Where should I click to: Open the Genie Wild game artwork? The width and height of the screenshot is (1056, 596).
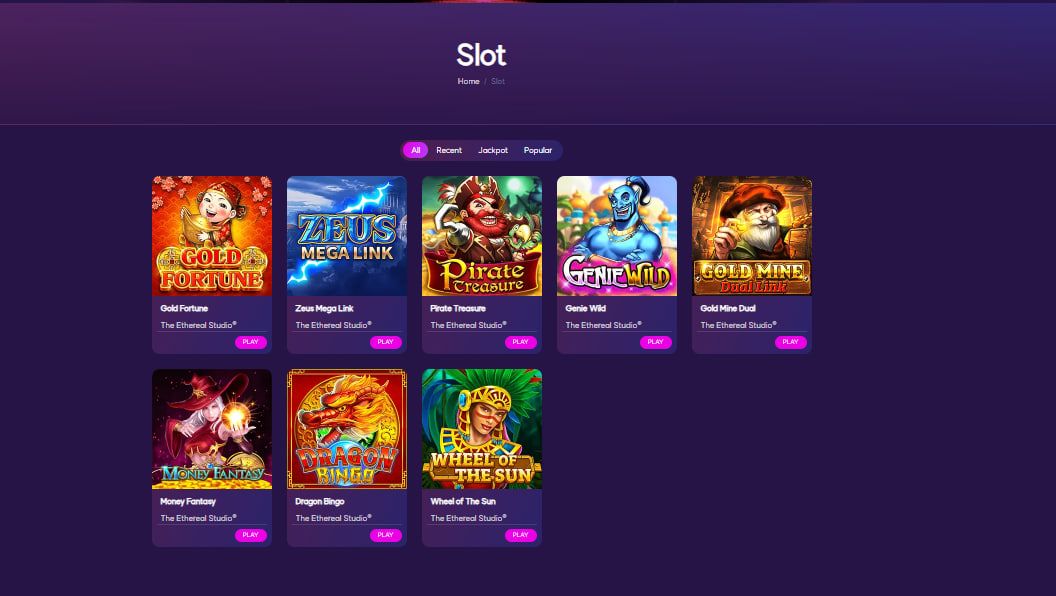click(617, 236)
